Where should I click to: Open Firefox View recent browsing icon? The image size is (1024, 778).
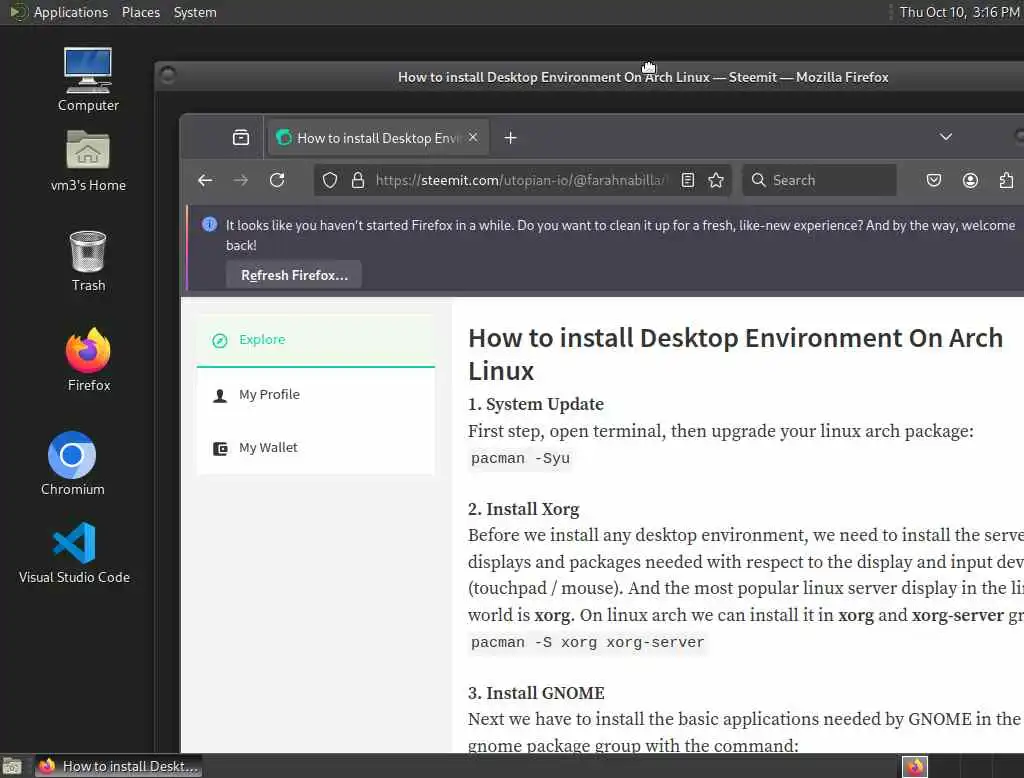point(241,138)
